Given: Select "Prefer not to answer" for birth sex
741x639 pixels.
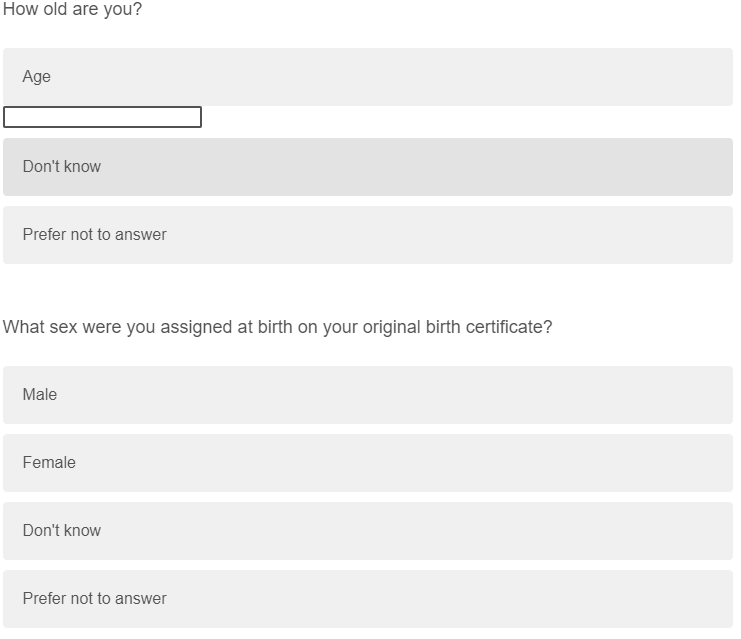Looking at the screenshot, I should pyautogui.click(x=367, y=599).
